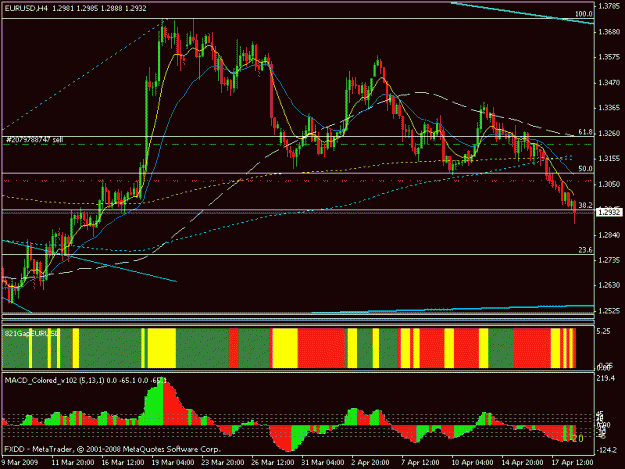This screenshot has width=625, height=469.
Task: Click the 5.25 scale value of gap indicator
Action: pos(603,331)
